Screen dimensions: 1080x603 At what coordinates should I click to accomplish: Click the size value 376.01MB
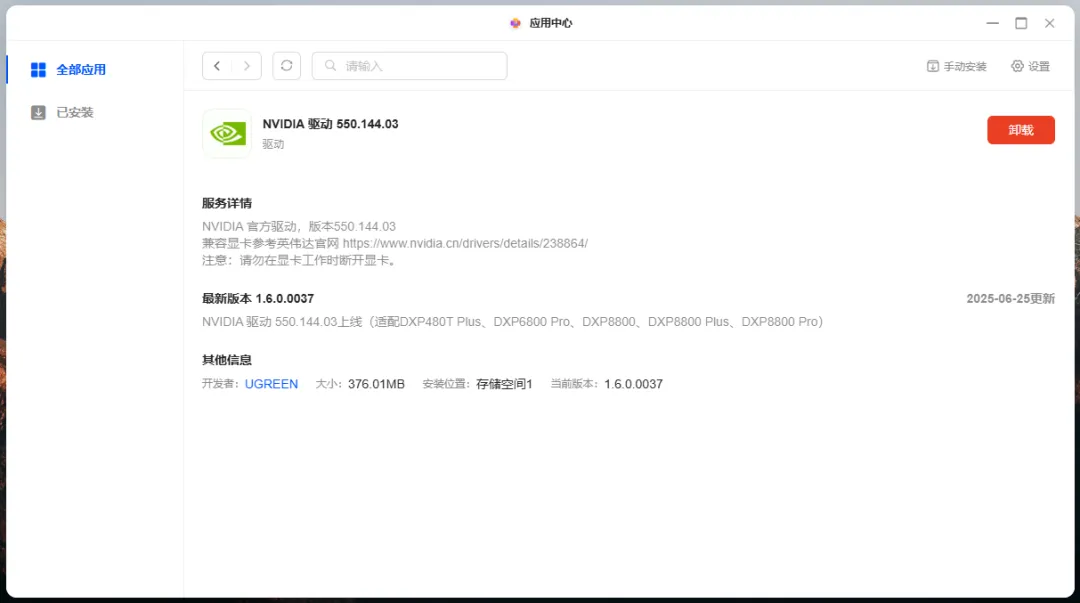[376, 384]
